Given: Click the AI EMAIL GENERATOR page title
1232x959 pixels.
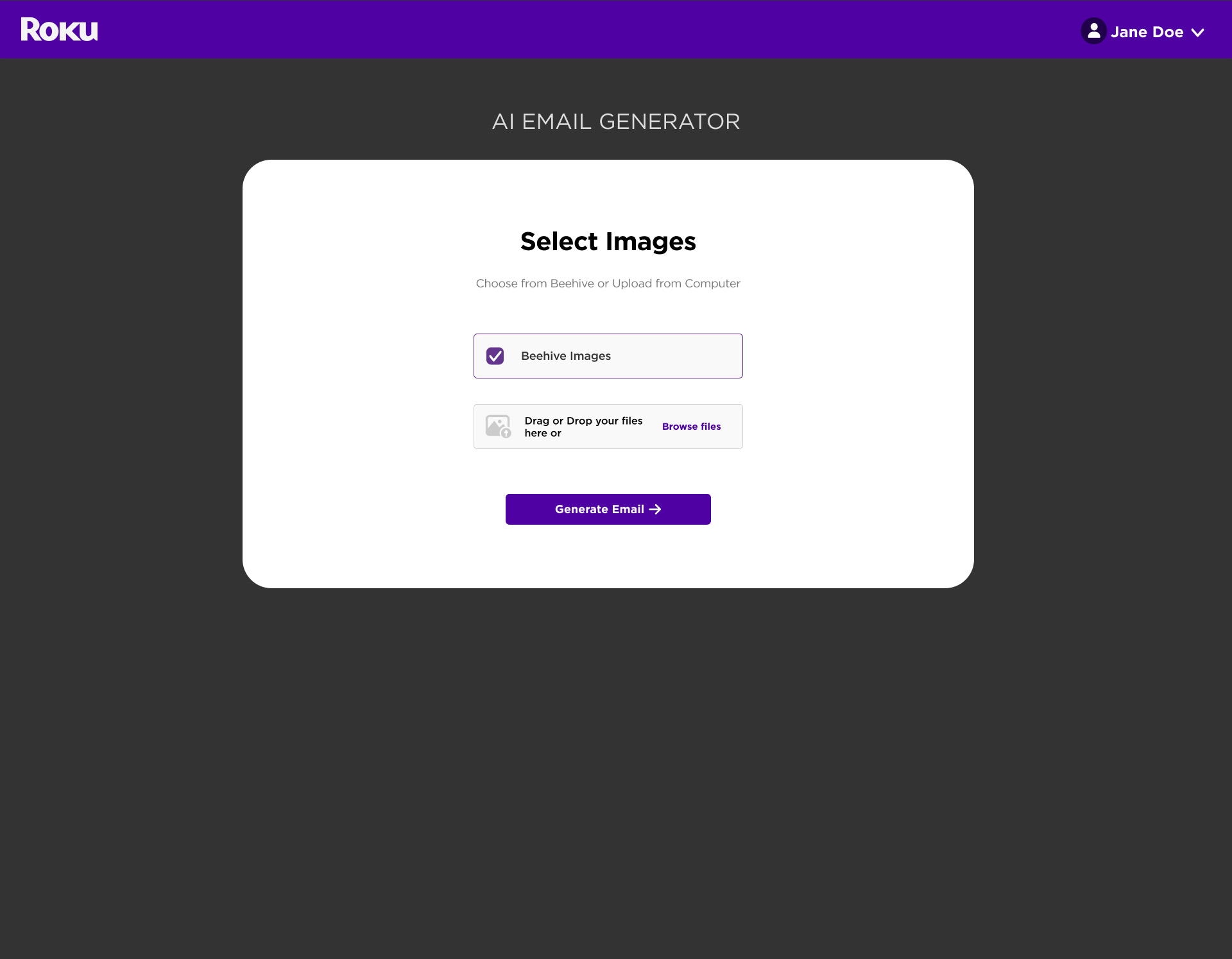Looking at the screenshot, I should (x=616, y=121).
